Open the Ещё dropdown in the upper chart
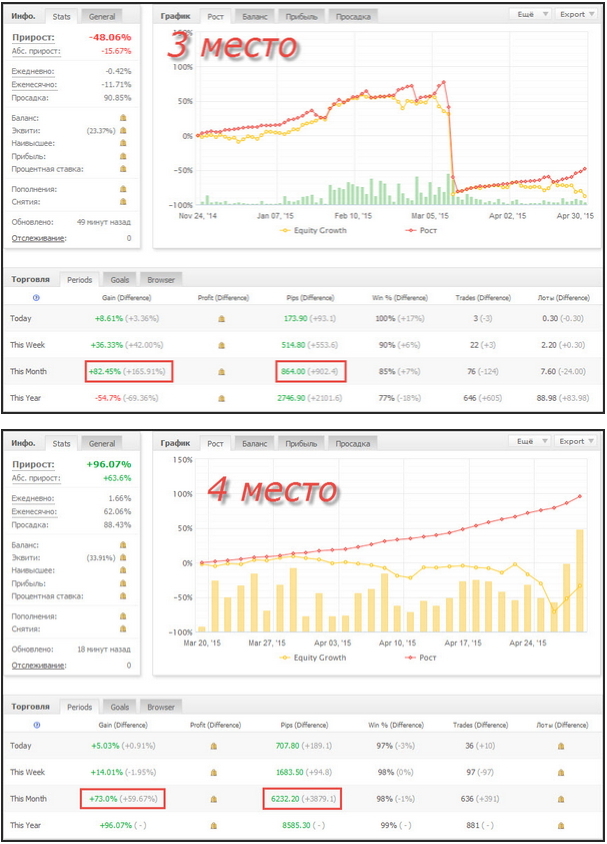607x844 pixels. [x=530, y=14]
